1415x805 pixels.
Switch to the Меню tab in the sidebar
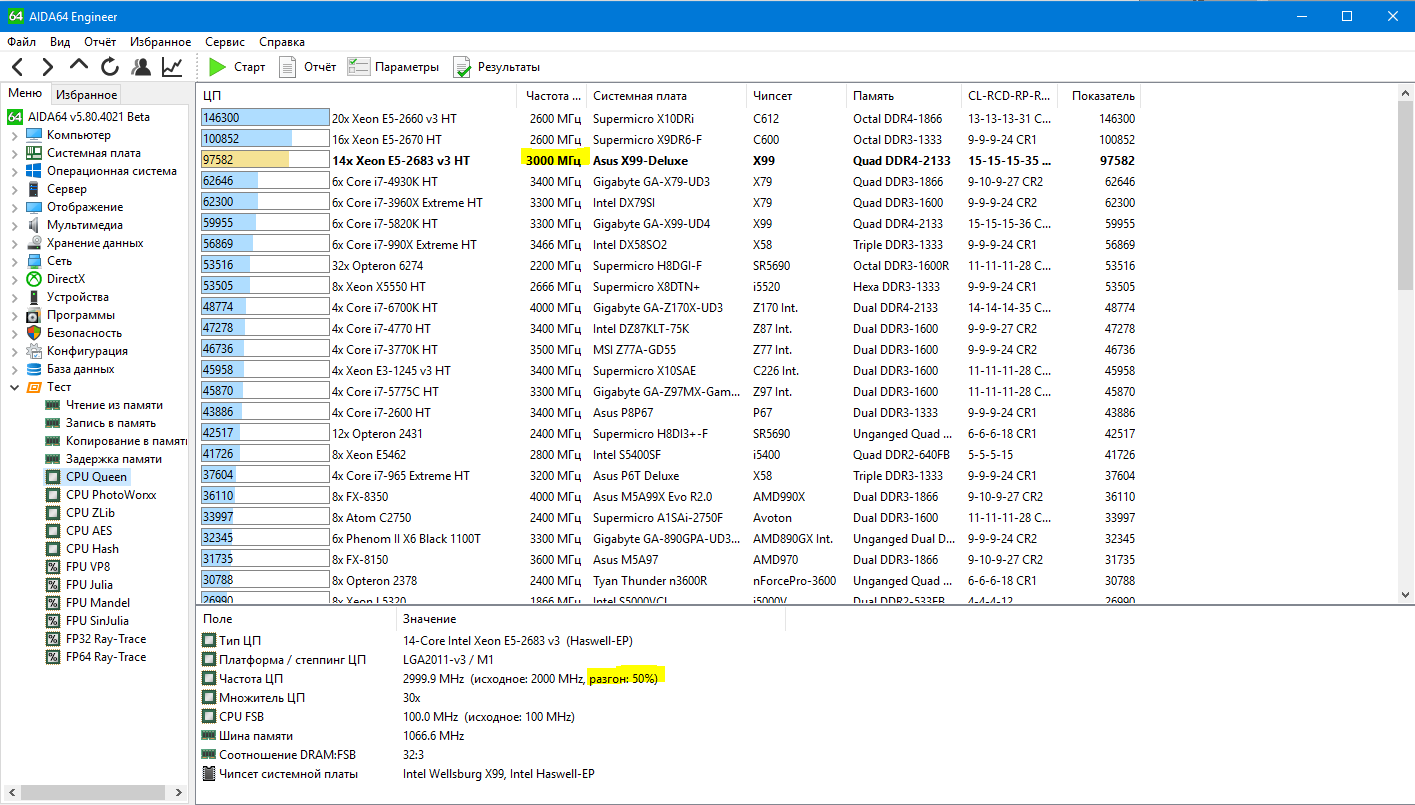(x=25, y=94)
